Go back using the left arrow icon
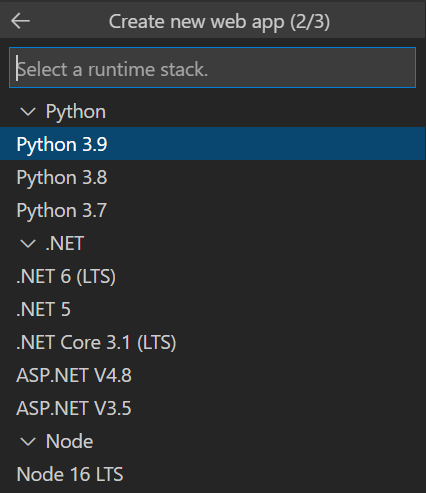426x493 pixels. click(20, 21)
